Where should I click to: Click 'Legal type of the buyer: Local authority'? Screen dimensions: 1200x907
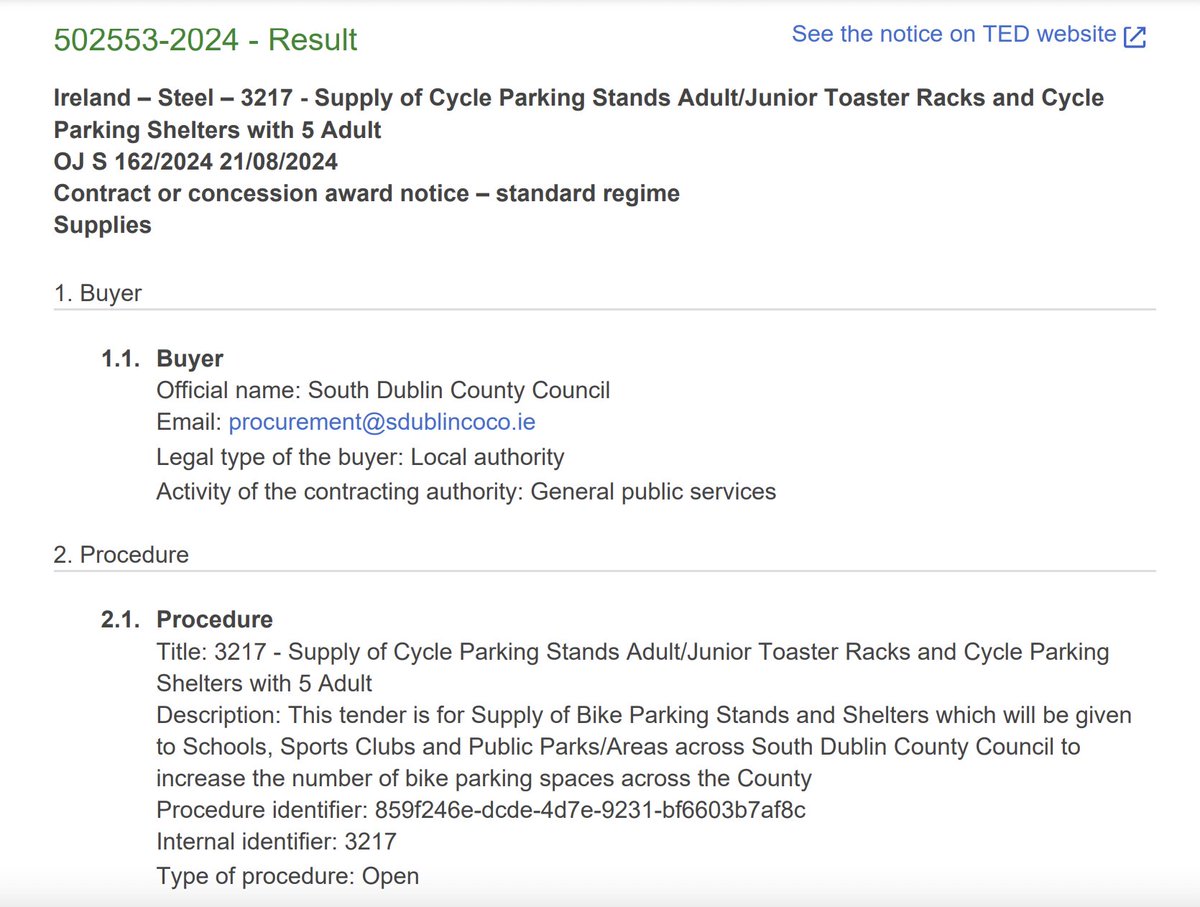pos(360,457)
